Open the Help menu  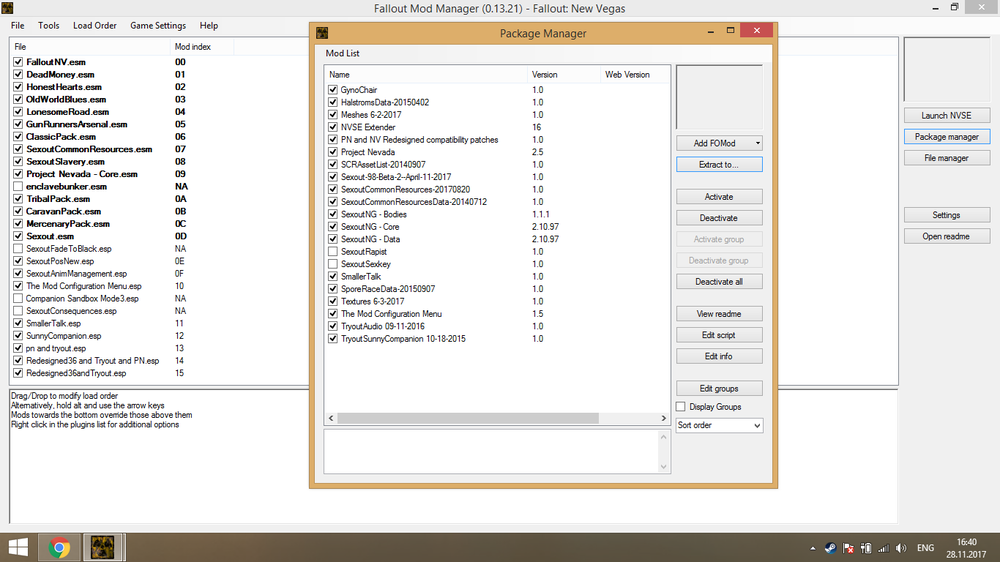click(x=209, y=26)
